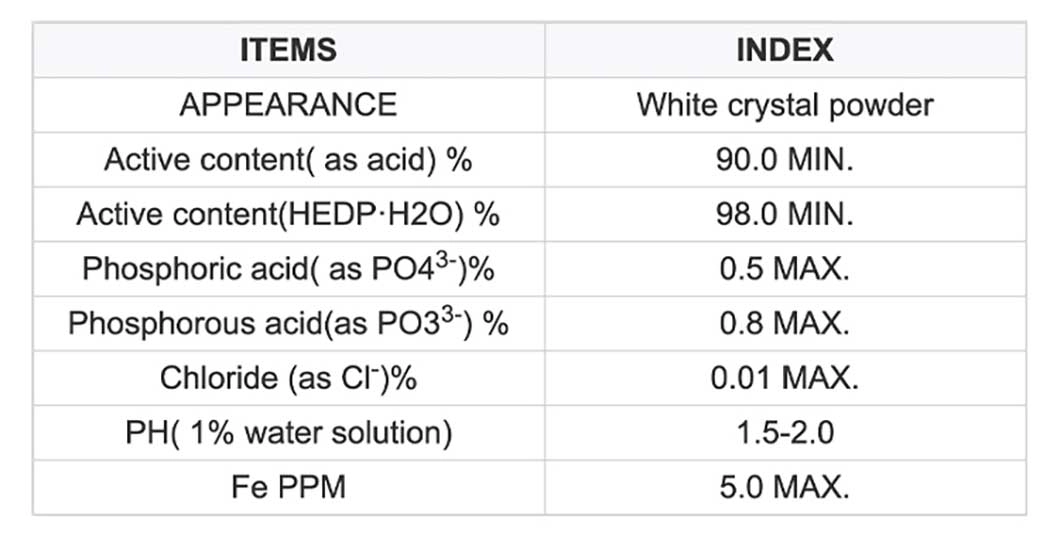Select the 'Chloride (as Cl-)%' cell
1060x537 pixels.
pos(288,379)
